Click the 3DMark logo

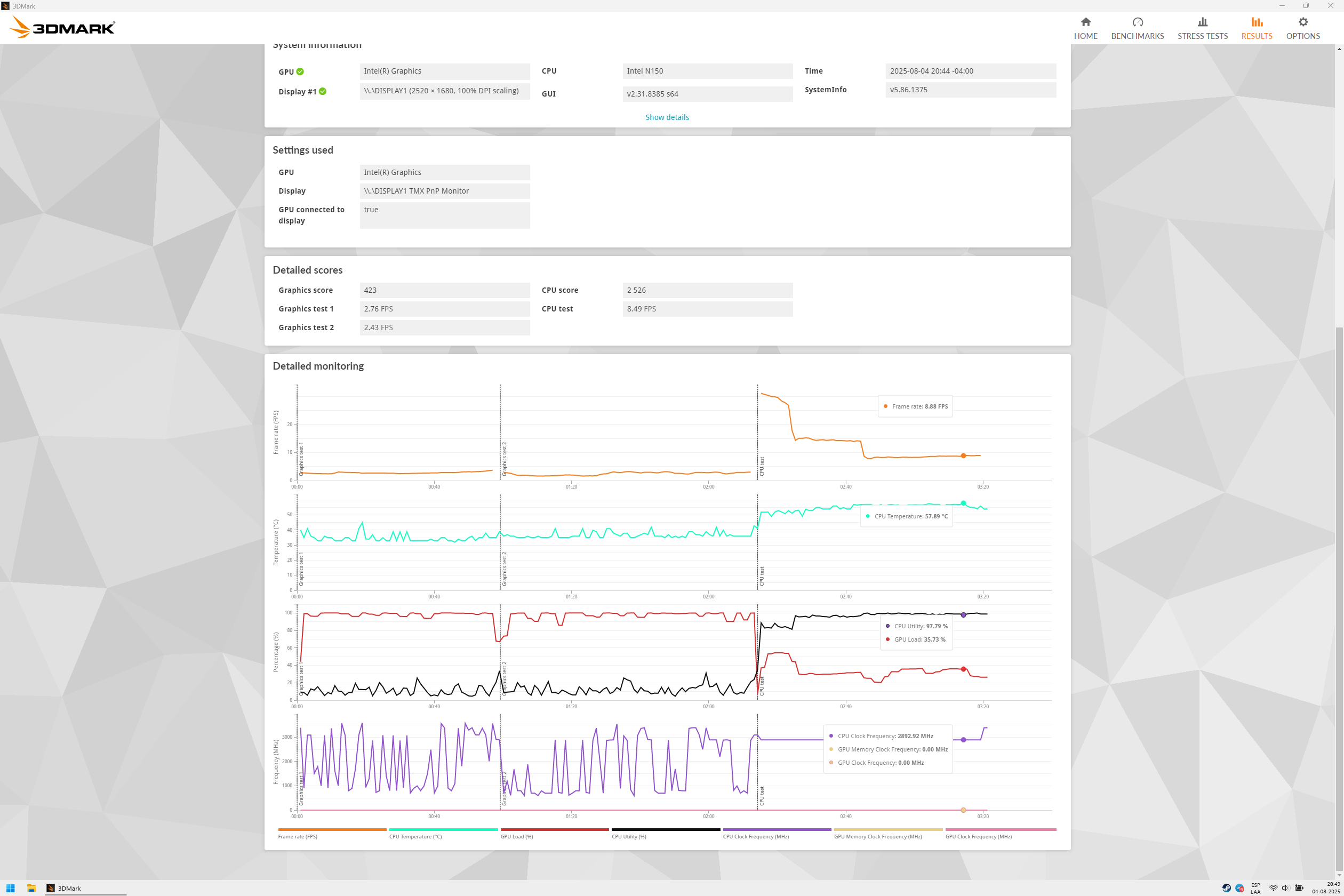(x=63, y=27)
